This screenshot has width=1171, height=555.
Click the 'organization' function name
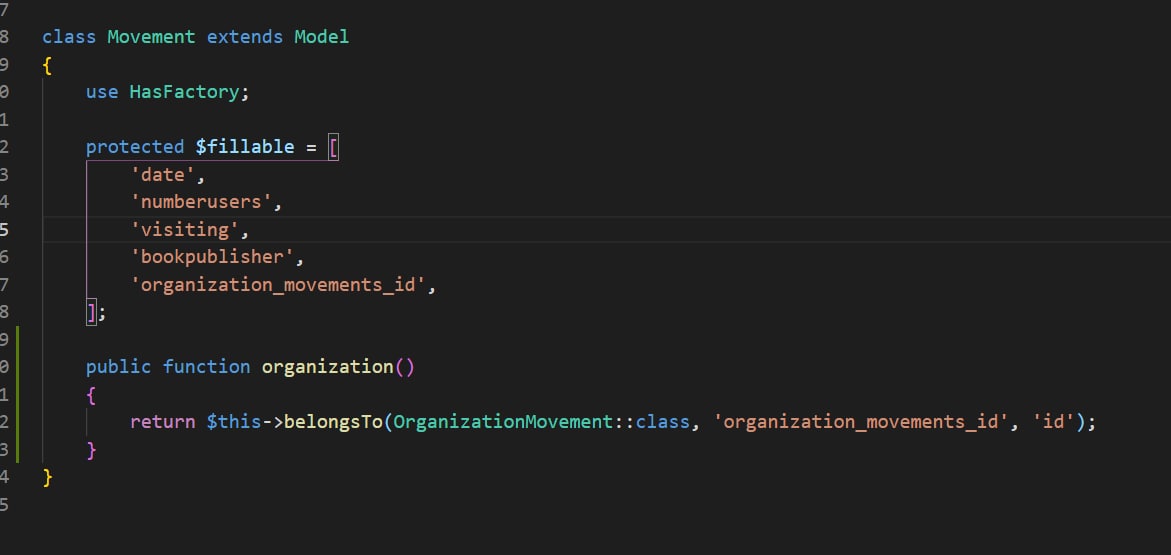click(x=327, y=367)
